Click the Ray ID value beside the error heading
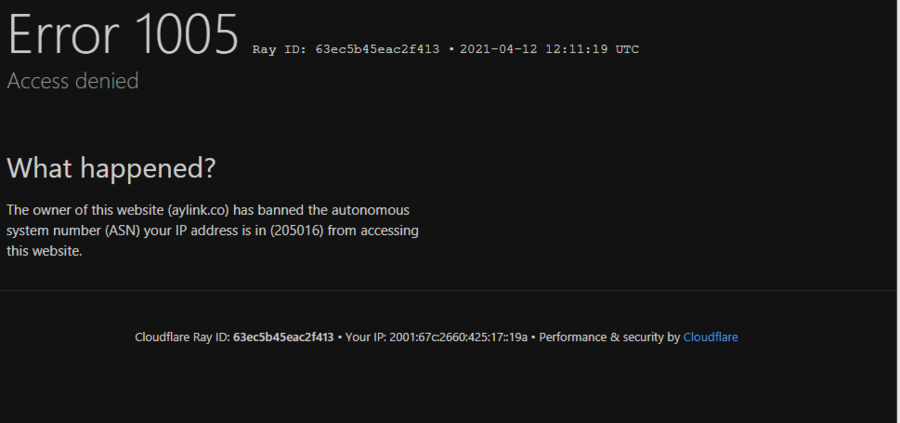Viewport: 900px width, 423px height. point(377,49)
